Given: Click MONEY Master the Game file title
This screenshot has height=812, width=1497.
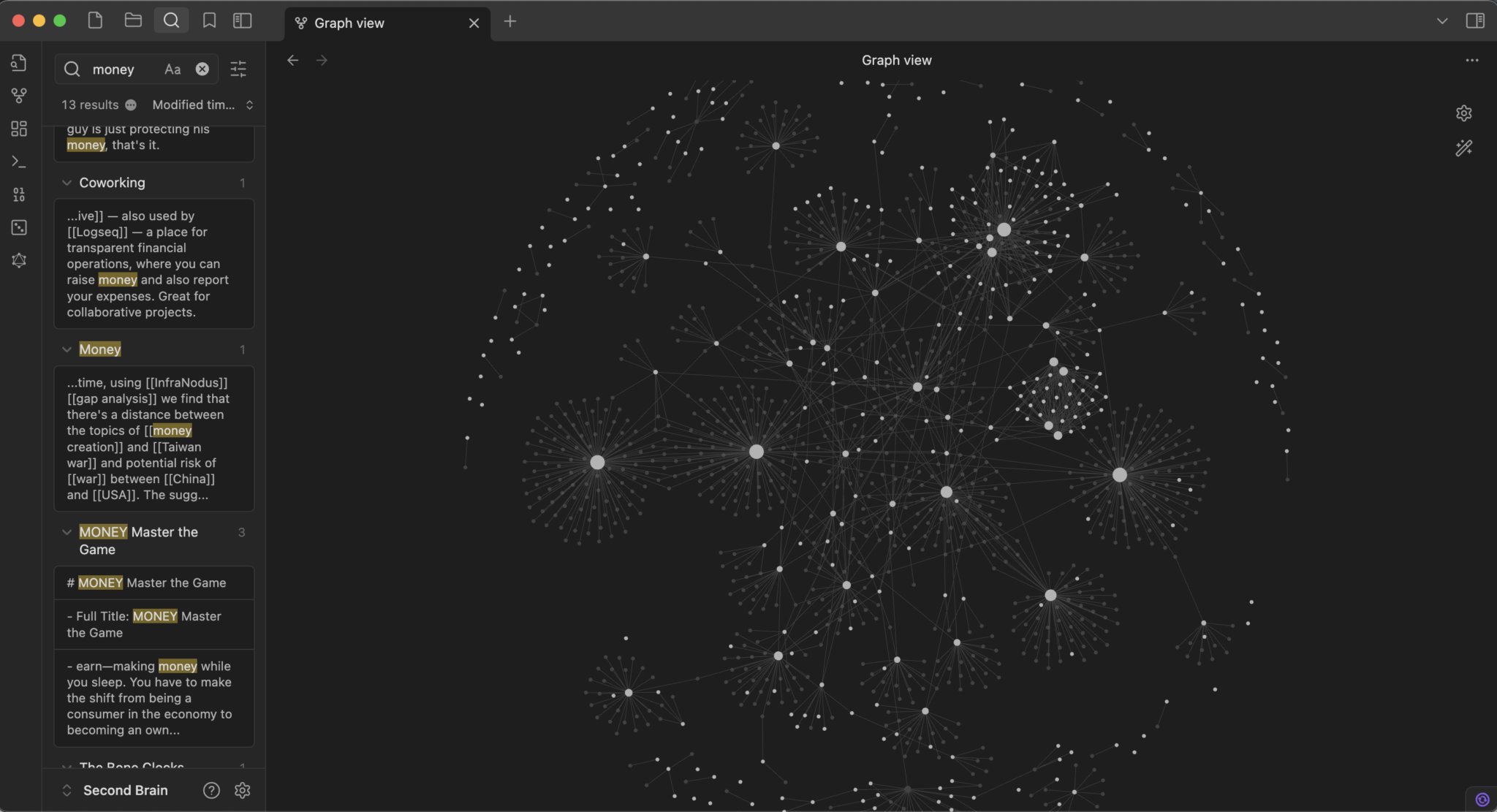Looking at the screenshot, I should pyautogui.click(x=139, y=541).
